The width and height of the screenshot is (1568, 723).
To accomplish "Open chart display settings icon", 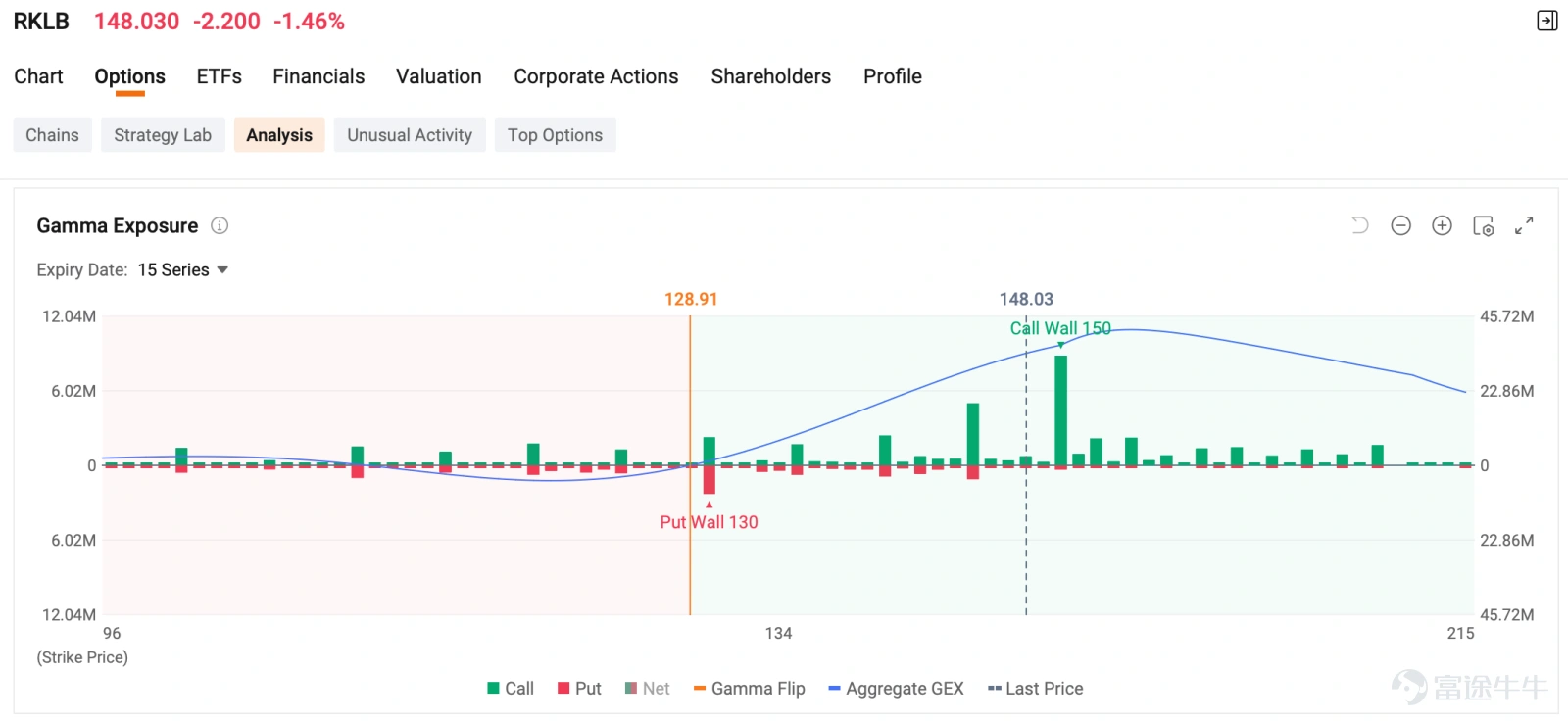I will click(1484, 226).
